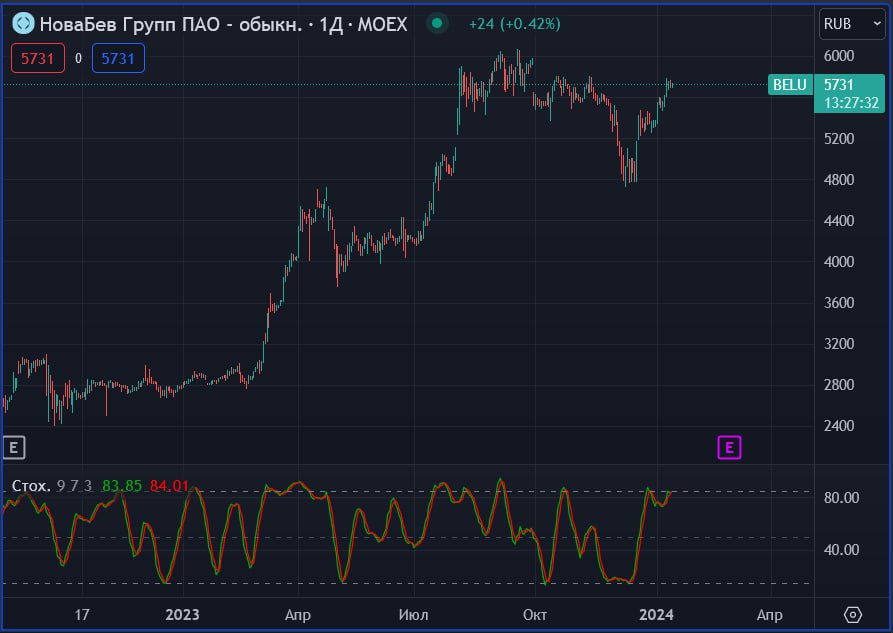This screenshot has width=893, height=633.
Task: Click the 17 date axis label
Action: [x=82, y=615]
